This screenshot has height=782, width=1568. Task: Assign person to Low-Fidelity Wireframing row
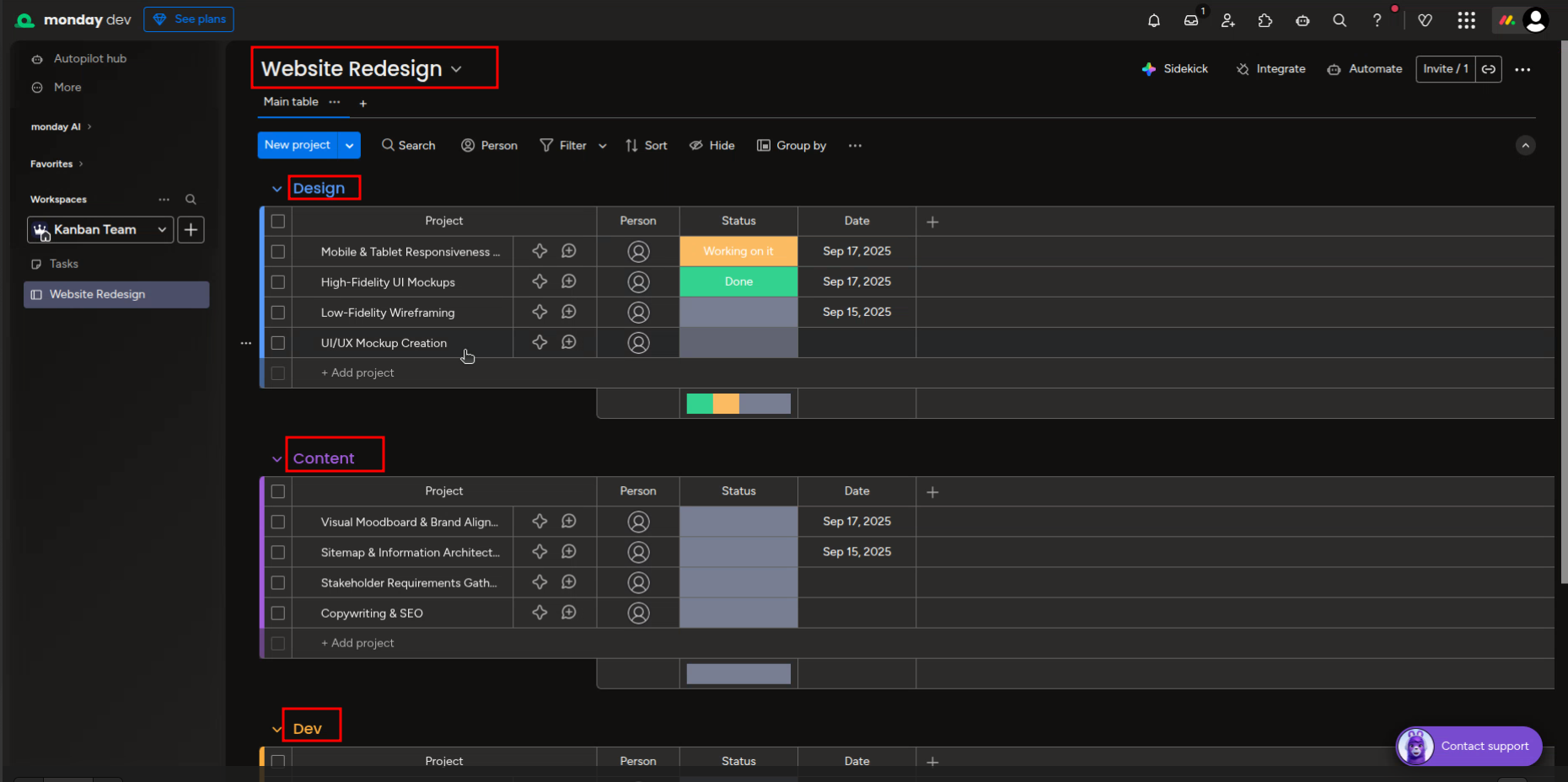click(639, 313)
